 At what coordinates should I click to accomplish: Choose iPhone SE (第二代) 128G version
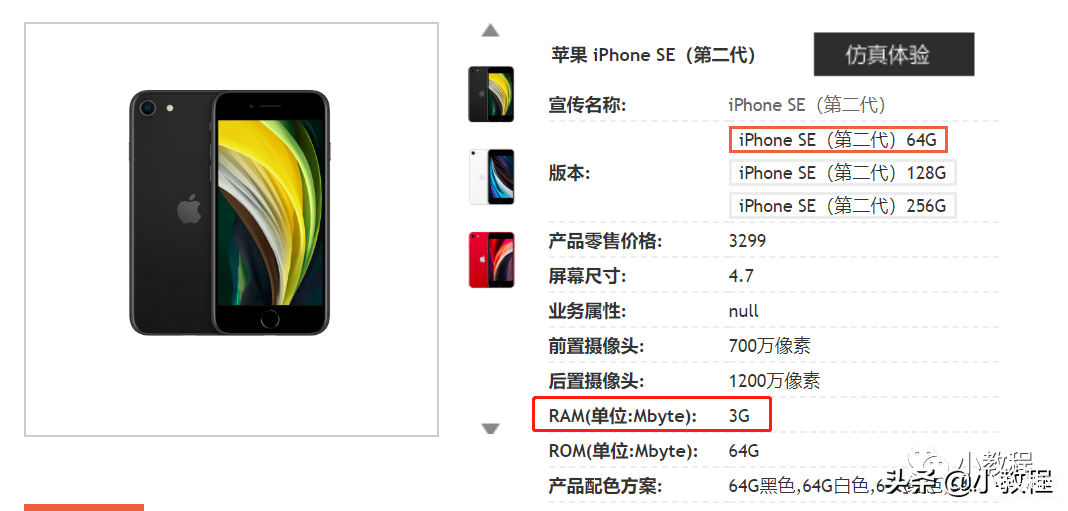point(843,173)
